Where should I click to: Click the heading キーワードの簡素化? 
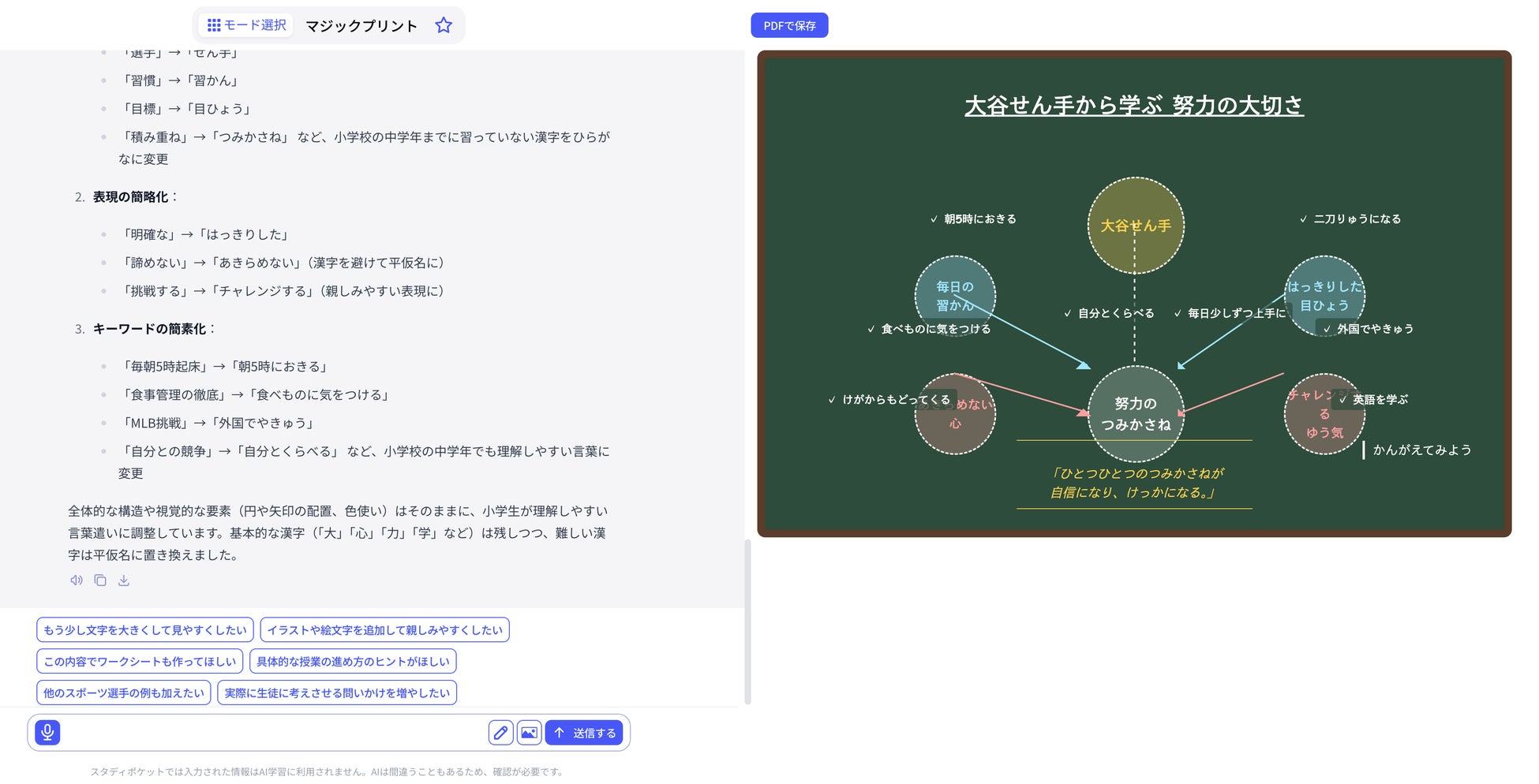tap(149, 329)
